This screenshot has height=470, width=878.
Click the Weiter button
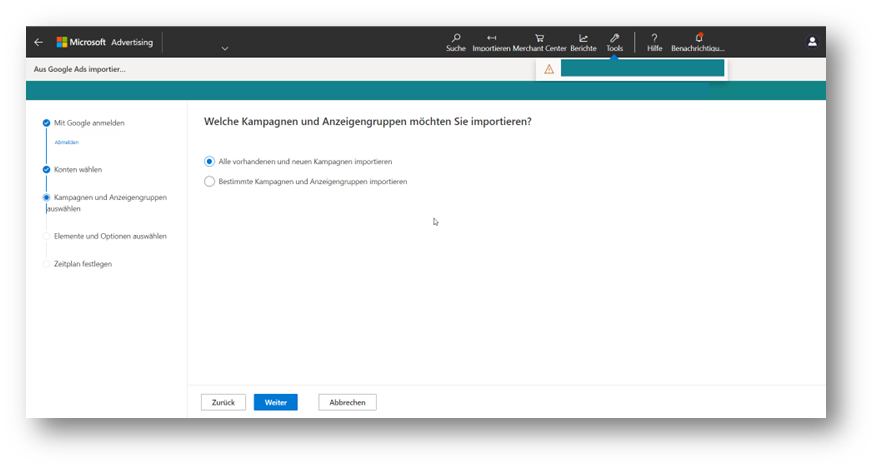(275, 402)
